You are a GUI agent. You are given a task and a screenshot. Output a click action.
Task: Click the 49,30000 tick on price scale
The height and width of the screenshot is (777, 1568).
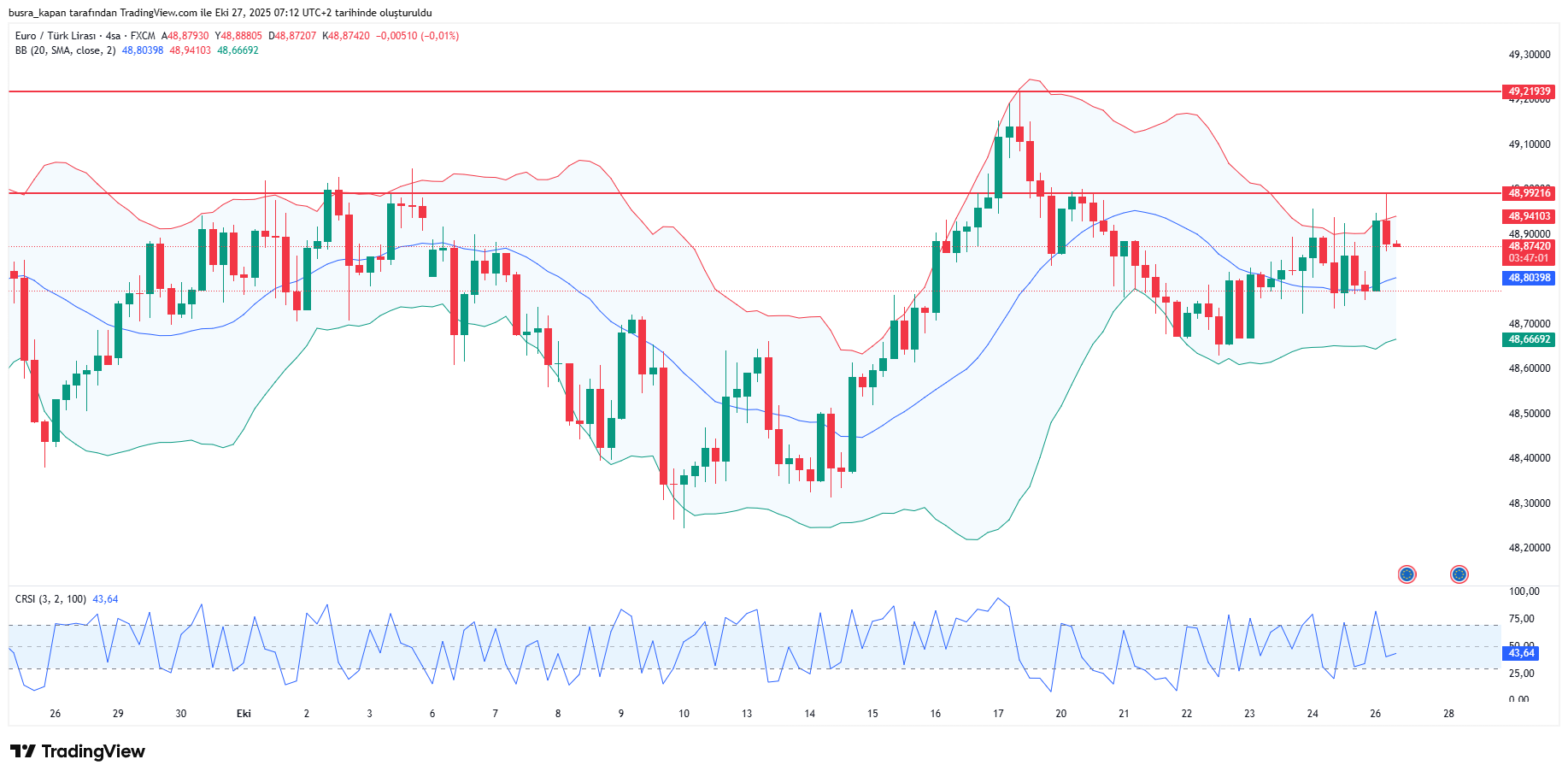pos(1529,55)
